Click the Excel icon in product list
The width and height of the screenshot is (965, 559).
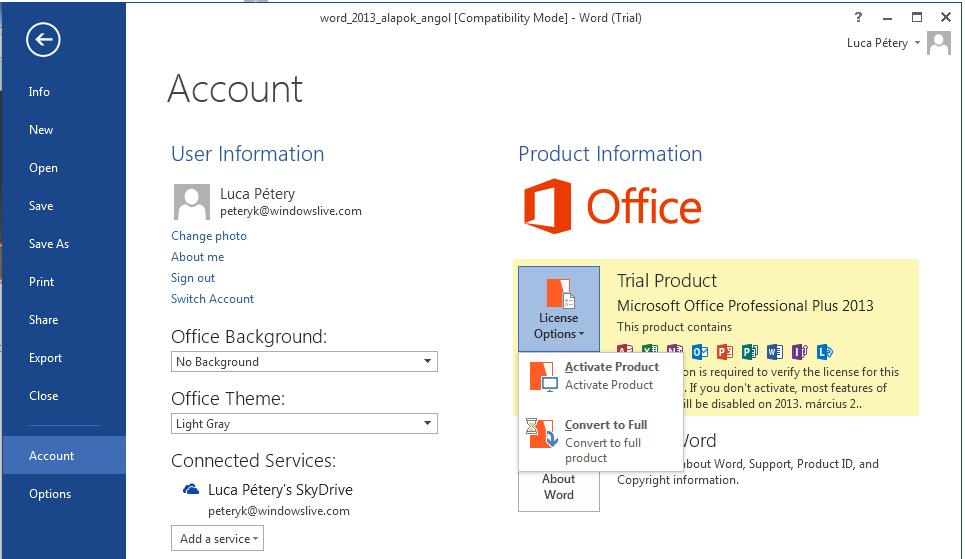[x=650, y=348]
